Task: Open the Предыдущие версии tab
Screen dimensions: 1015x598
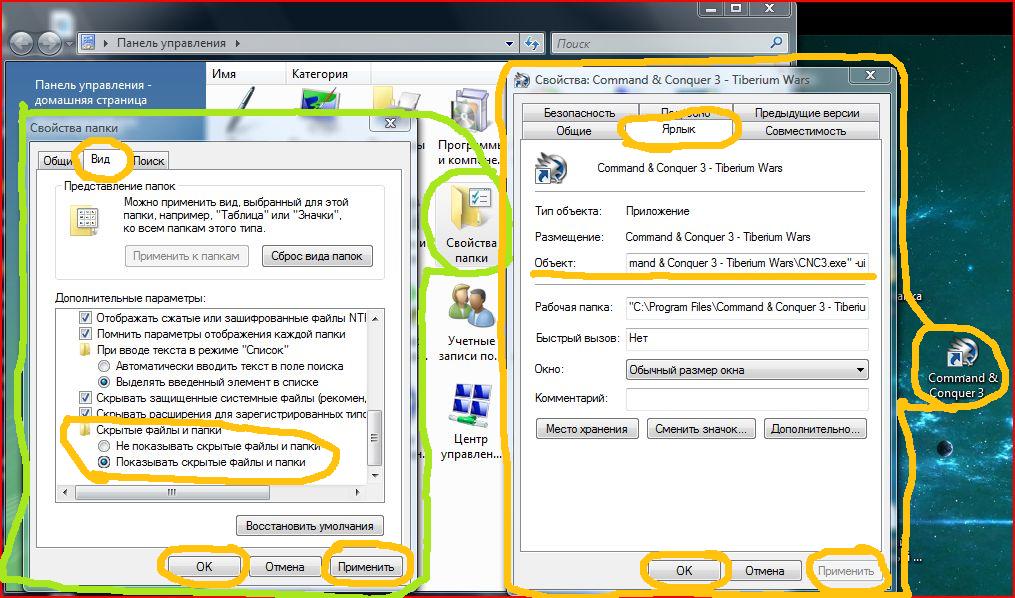Action: (x=807, y=113)
